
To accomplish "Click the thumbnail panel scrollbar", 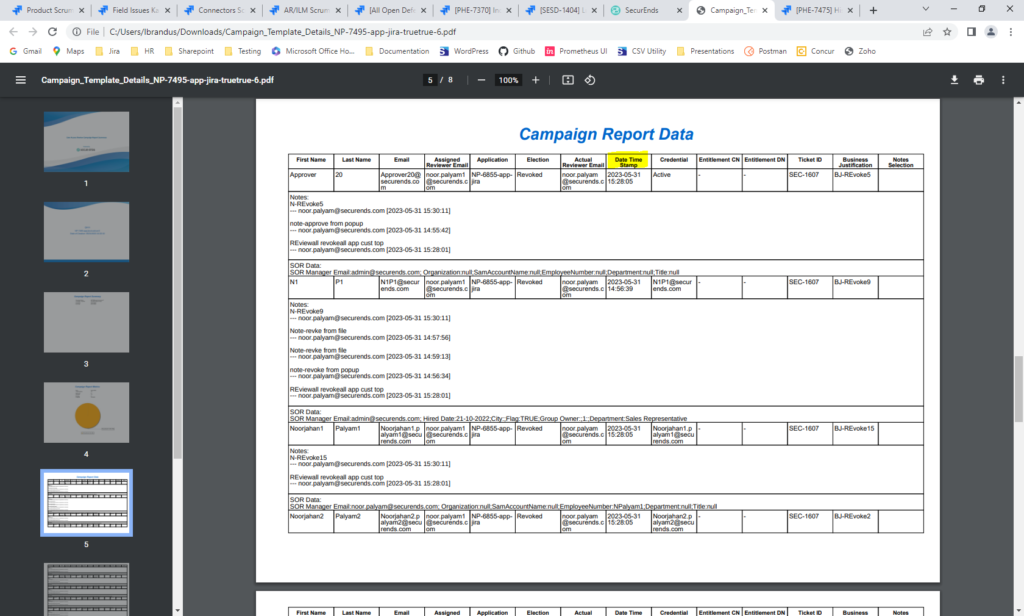I will [178, 281].
